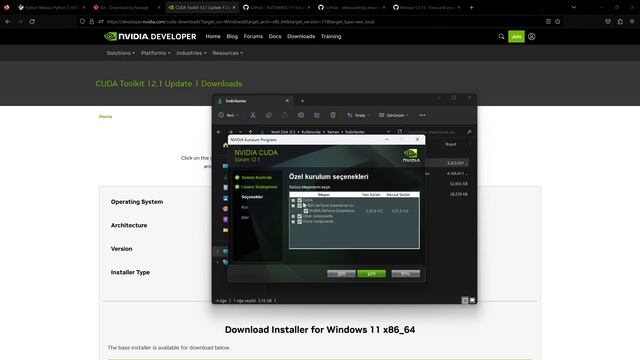The image size is (640, 360).
Task: Open the Training menu item
Action: 331,37
